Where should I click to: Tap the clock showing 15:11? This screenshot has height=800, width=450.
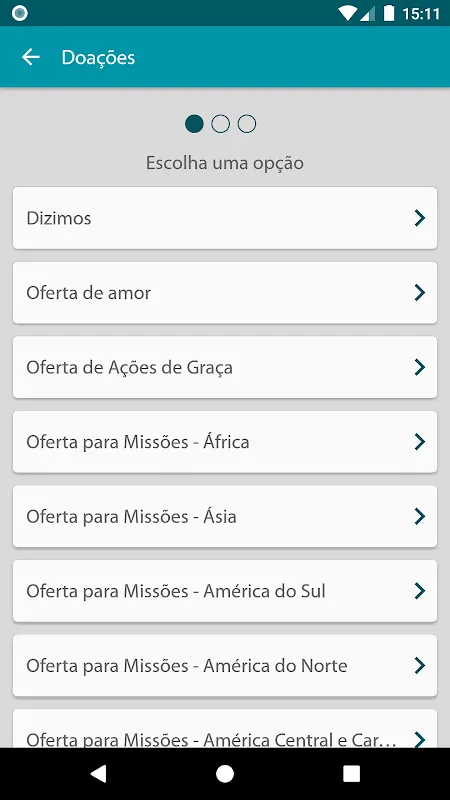click(421, 14)
